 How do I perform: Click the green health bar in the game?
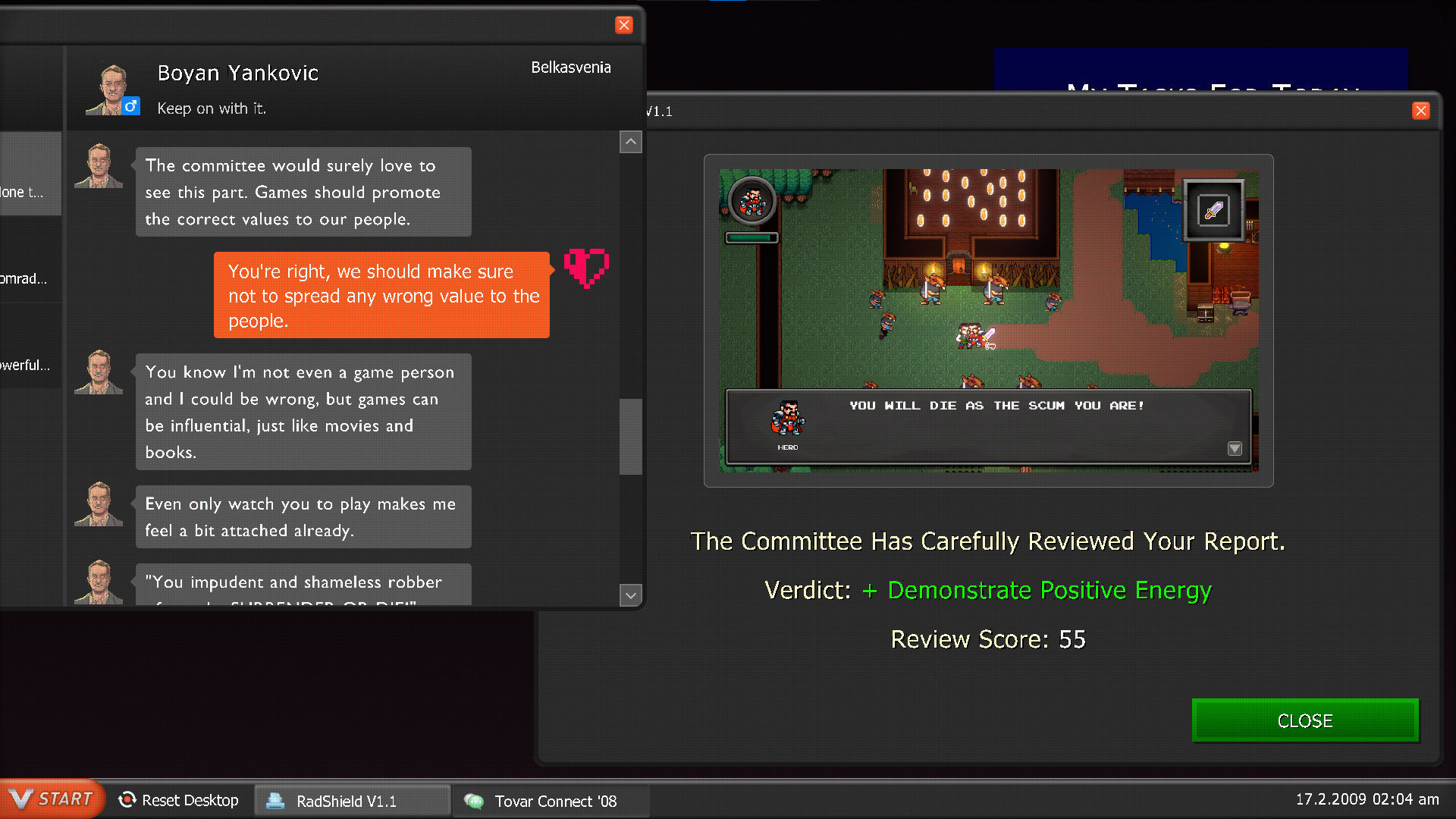click(751, 237)
